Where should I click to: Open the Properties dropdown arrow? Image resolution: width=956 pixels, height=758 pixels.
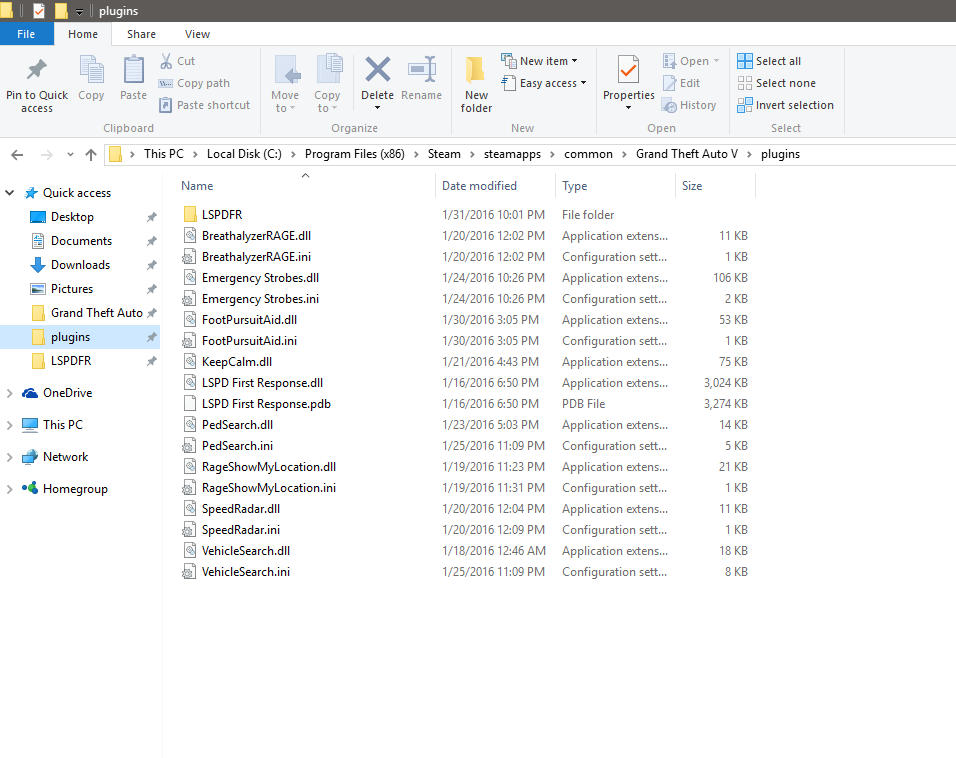[x=628, y=108]
